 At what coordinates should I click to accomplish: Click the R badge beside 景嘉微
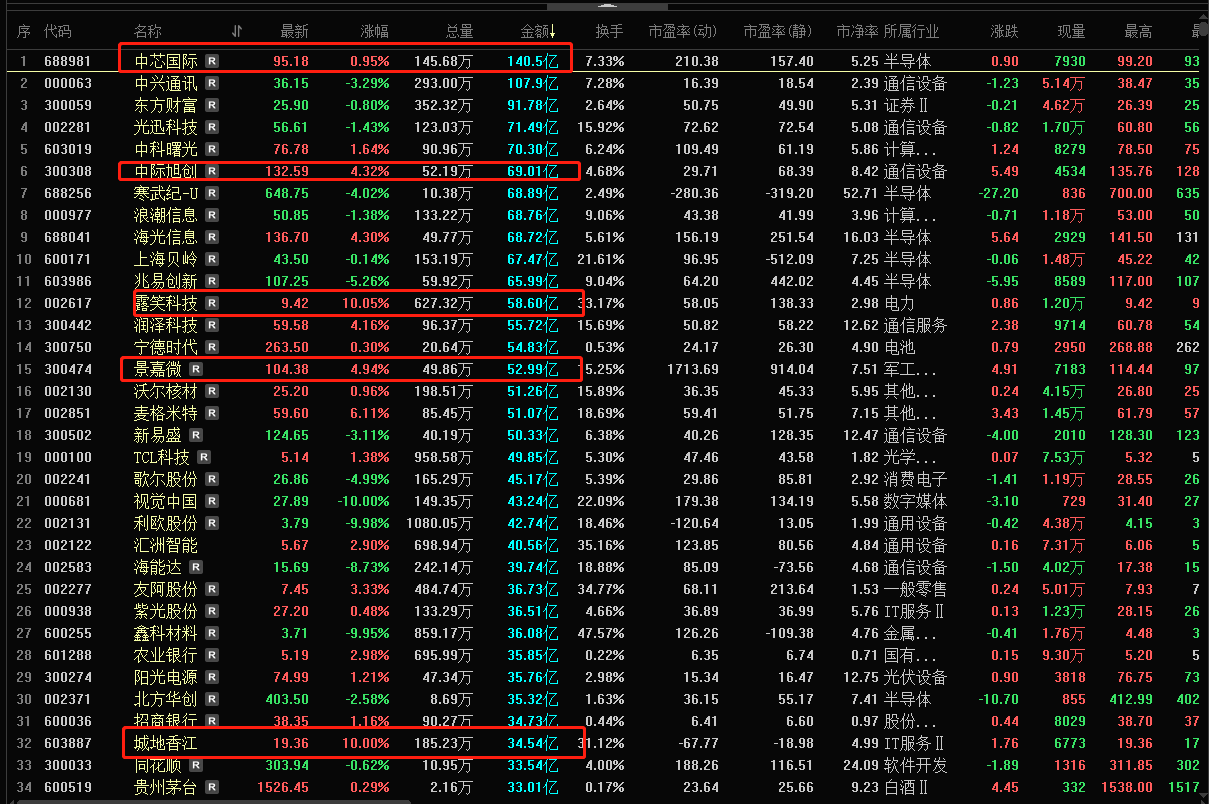[x=196, y=369]
